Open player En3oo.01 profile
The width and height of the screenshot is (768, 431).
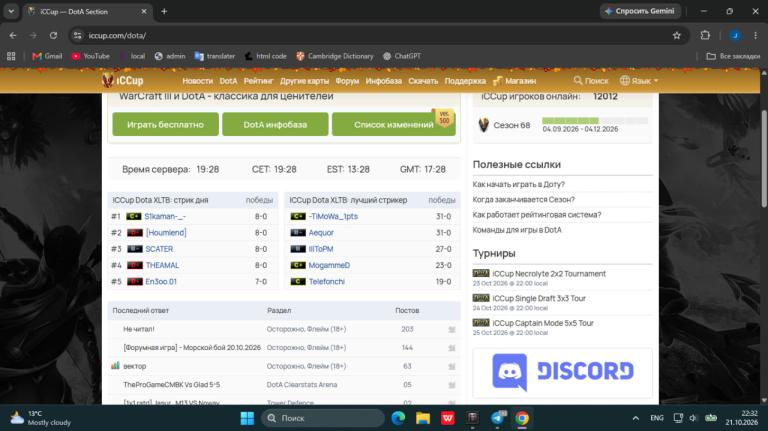pos(161,282)
